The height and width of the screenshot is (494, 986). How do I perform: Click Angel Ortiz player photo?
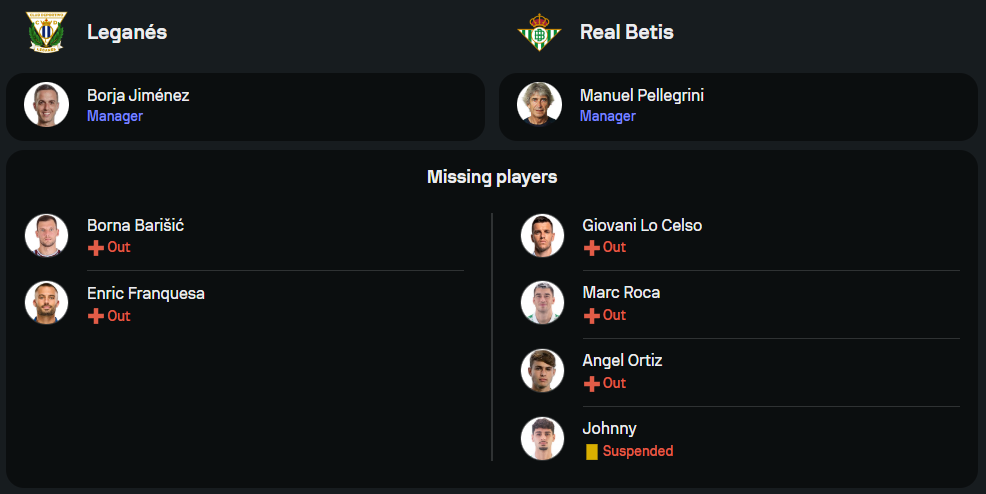click(x=542, y=371)
